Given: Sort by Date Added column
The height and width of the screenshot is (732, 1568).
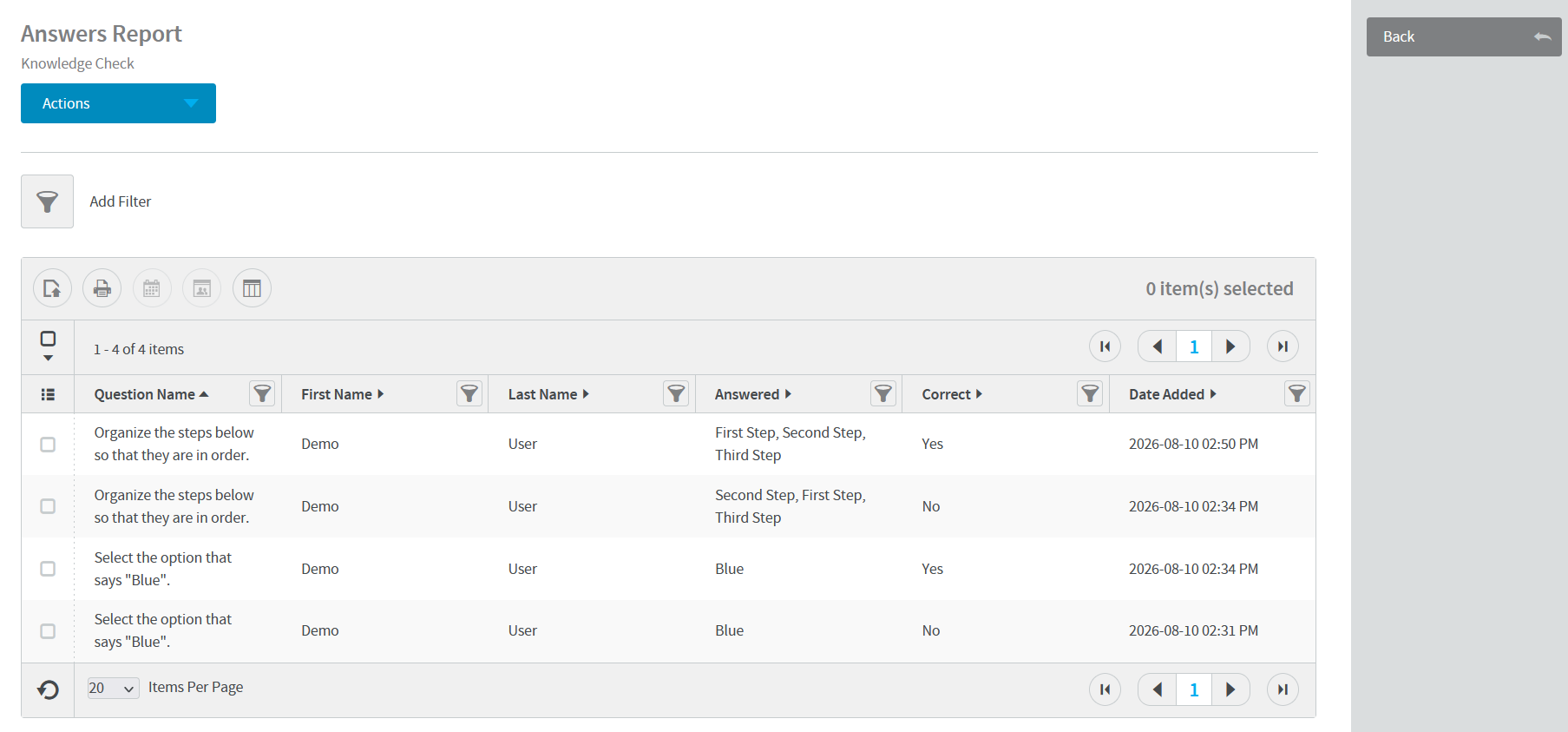Looking at the screenshot, I should point(1172,394).
